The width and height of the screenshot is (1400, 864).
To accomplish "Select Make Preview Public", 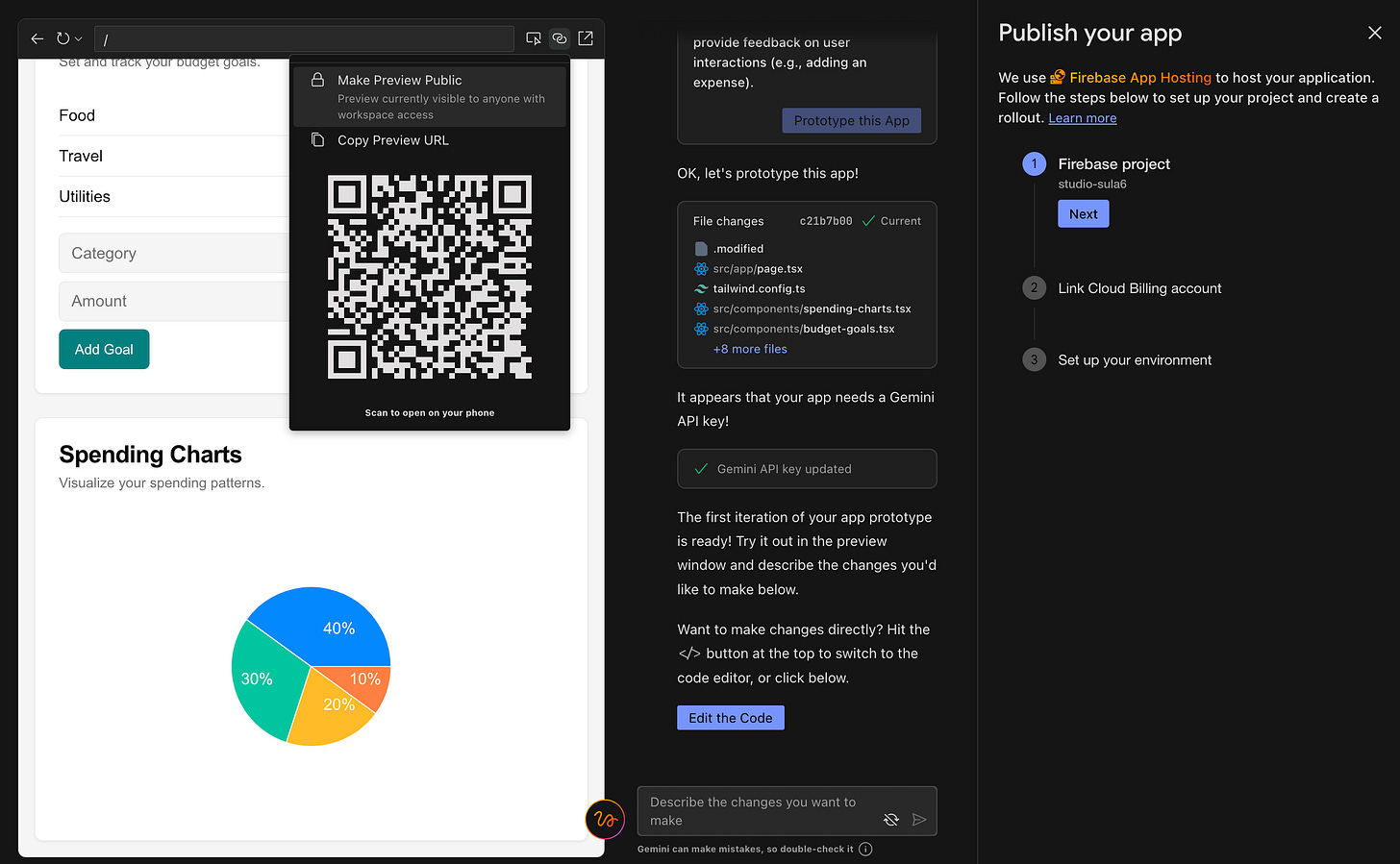I will click(x=430, y=96).
